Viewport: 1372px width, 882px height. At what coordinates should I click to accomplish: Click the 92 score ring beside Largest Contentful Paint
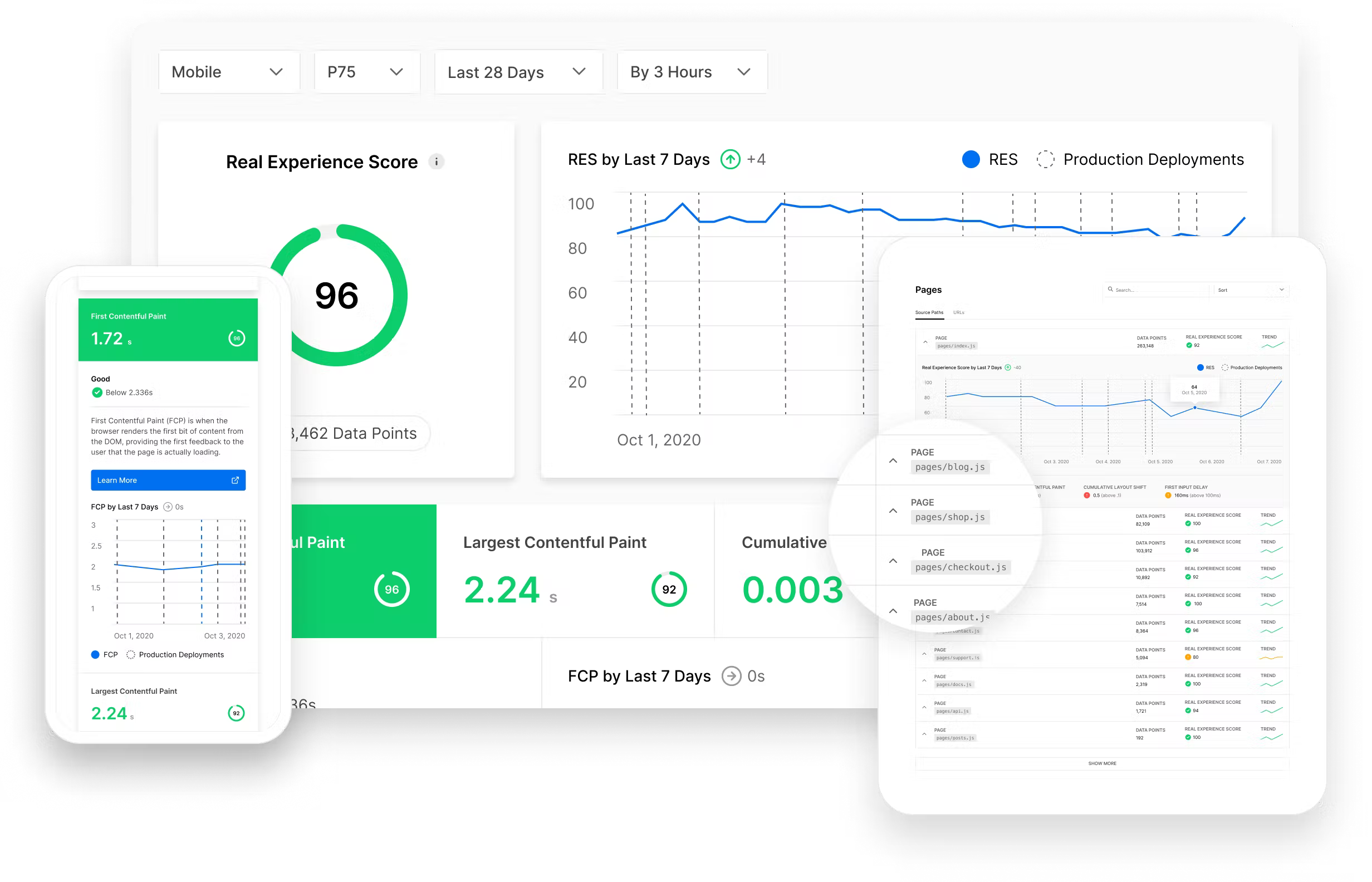click(x=669, y=589)
